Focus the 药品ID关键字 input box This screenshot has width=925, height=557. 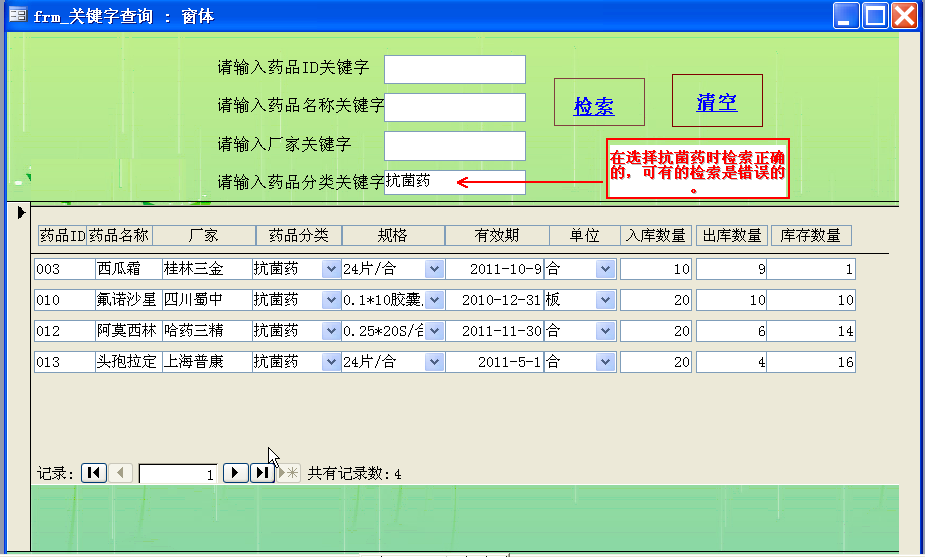coord(455,70)
